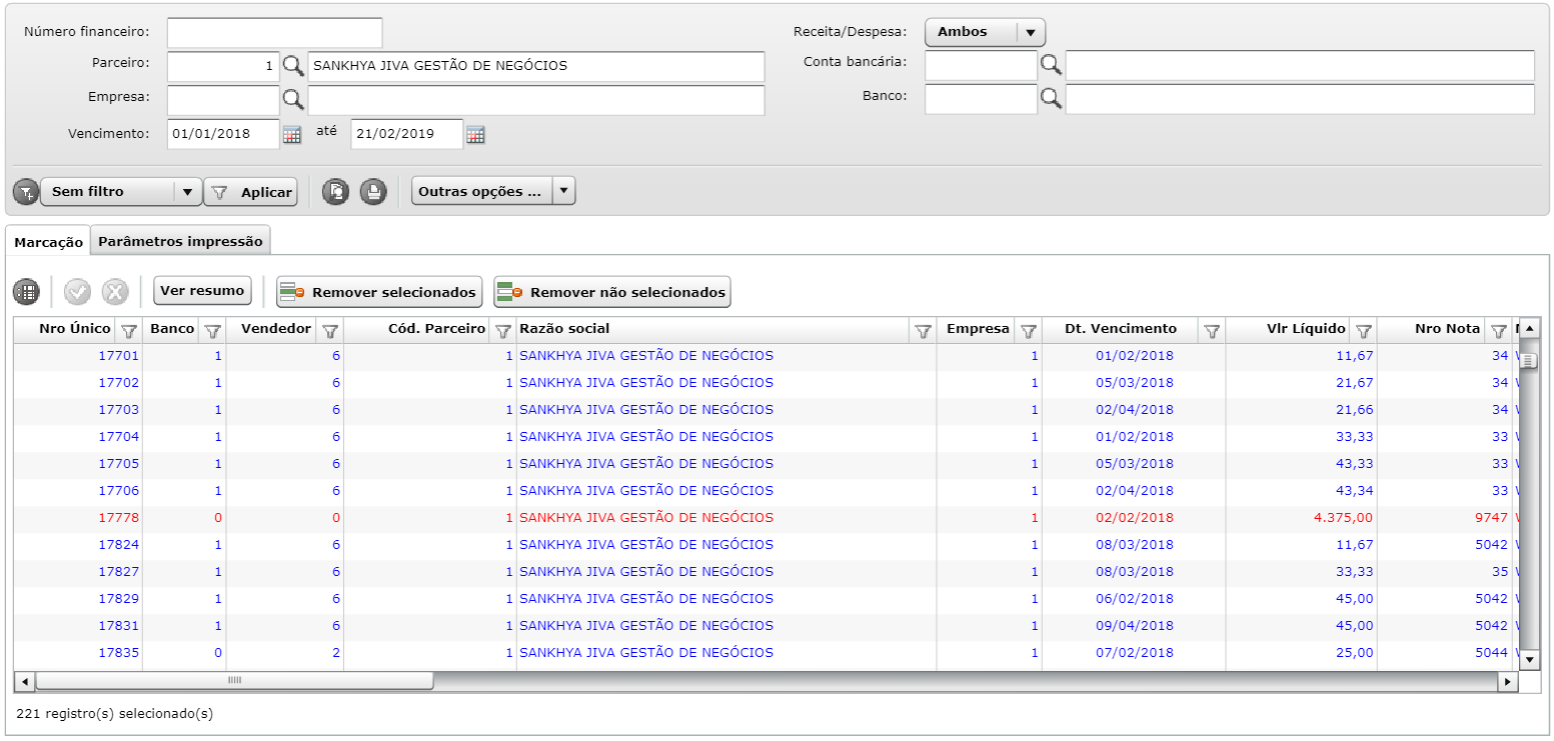Click the Aplicar button
The image size is (1554, 741).
tap(251, 192)
